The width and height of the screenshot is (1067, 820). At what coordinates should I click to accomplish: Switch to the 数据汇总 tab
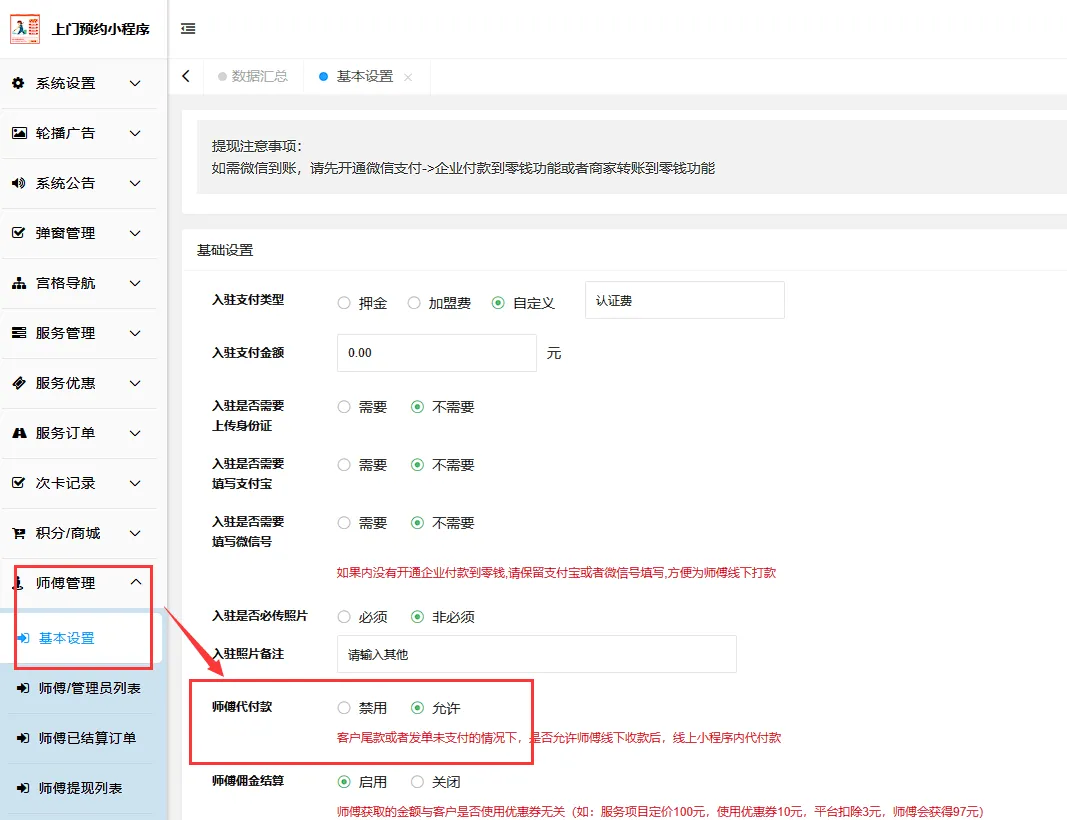[253, 76]
